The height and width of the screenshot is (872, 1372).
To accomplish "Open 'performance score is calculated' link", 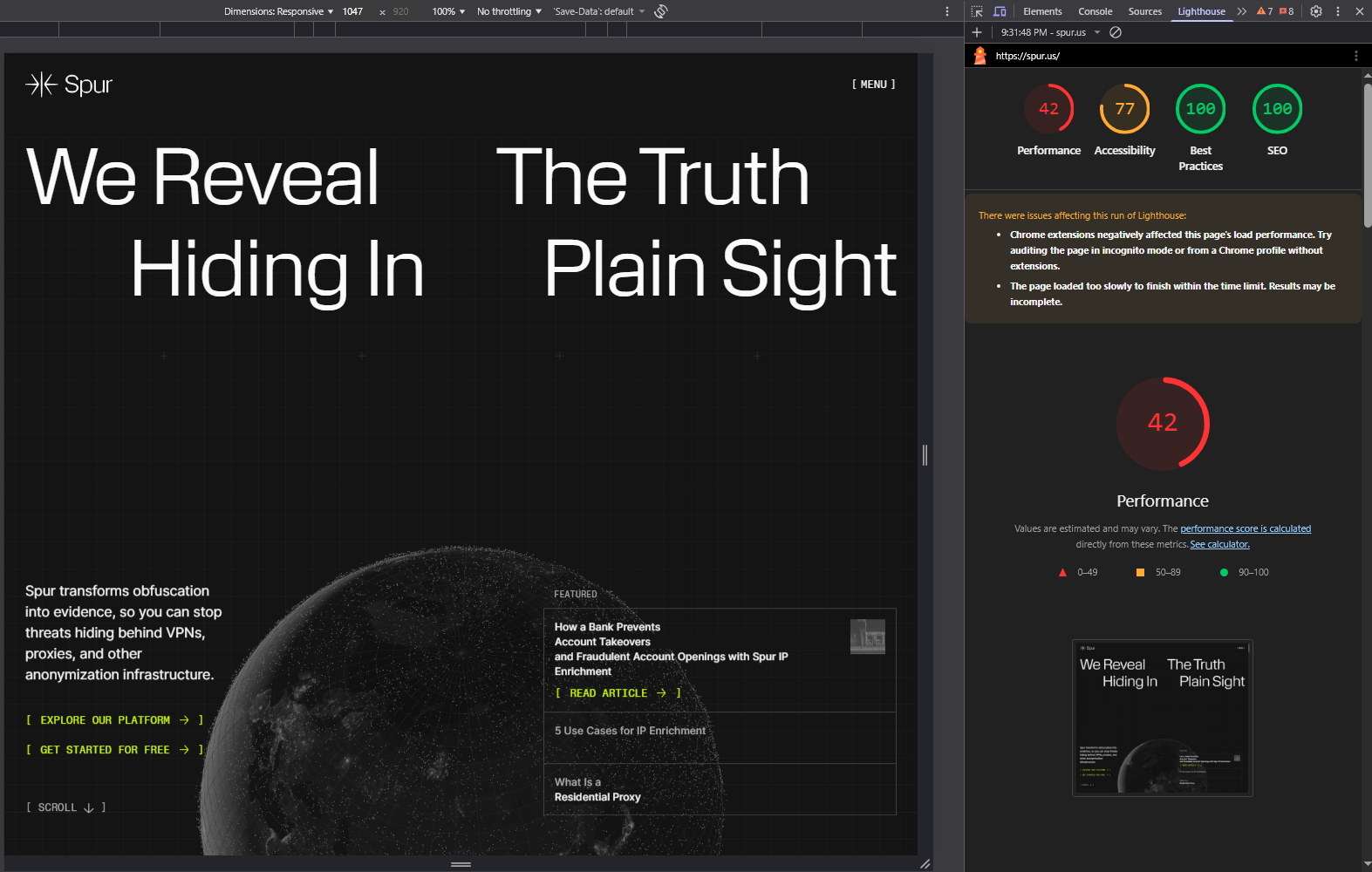I will point(1246,528).
